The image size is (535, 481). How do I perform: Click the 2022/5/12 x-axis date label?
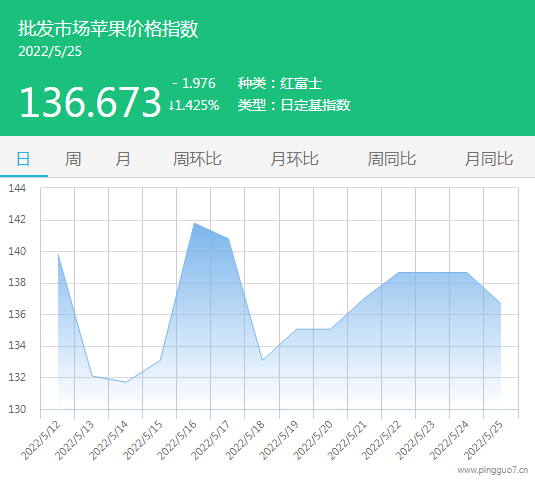click(x=41, y=440)
